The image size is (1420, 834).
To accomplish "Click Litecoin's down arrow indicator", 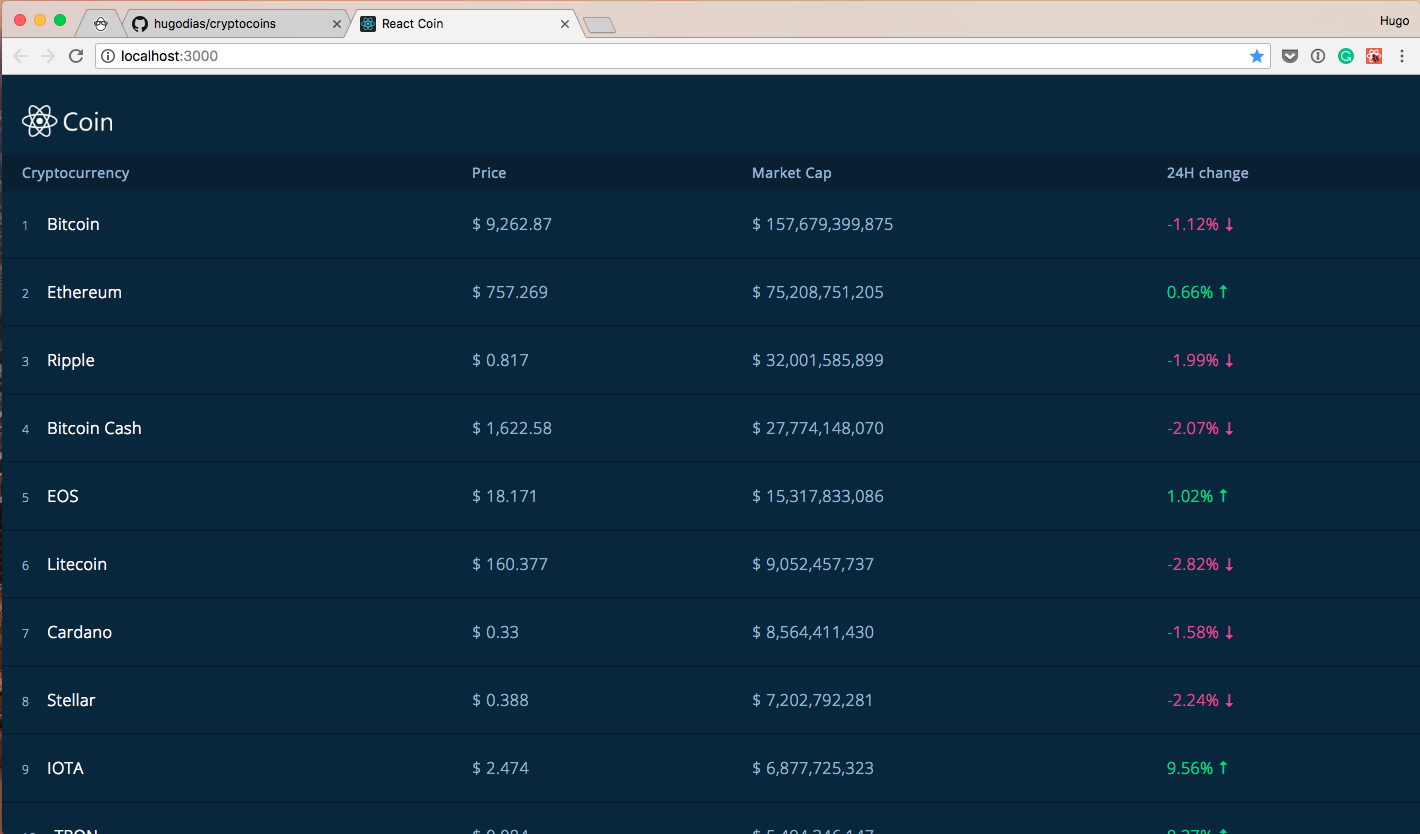I will point(1229,564).
